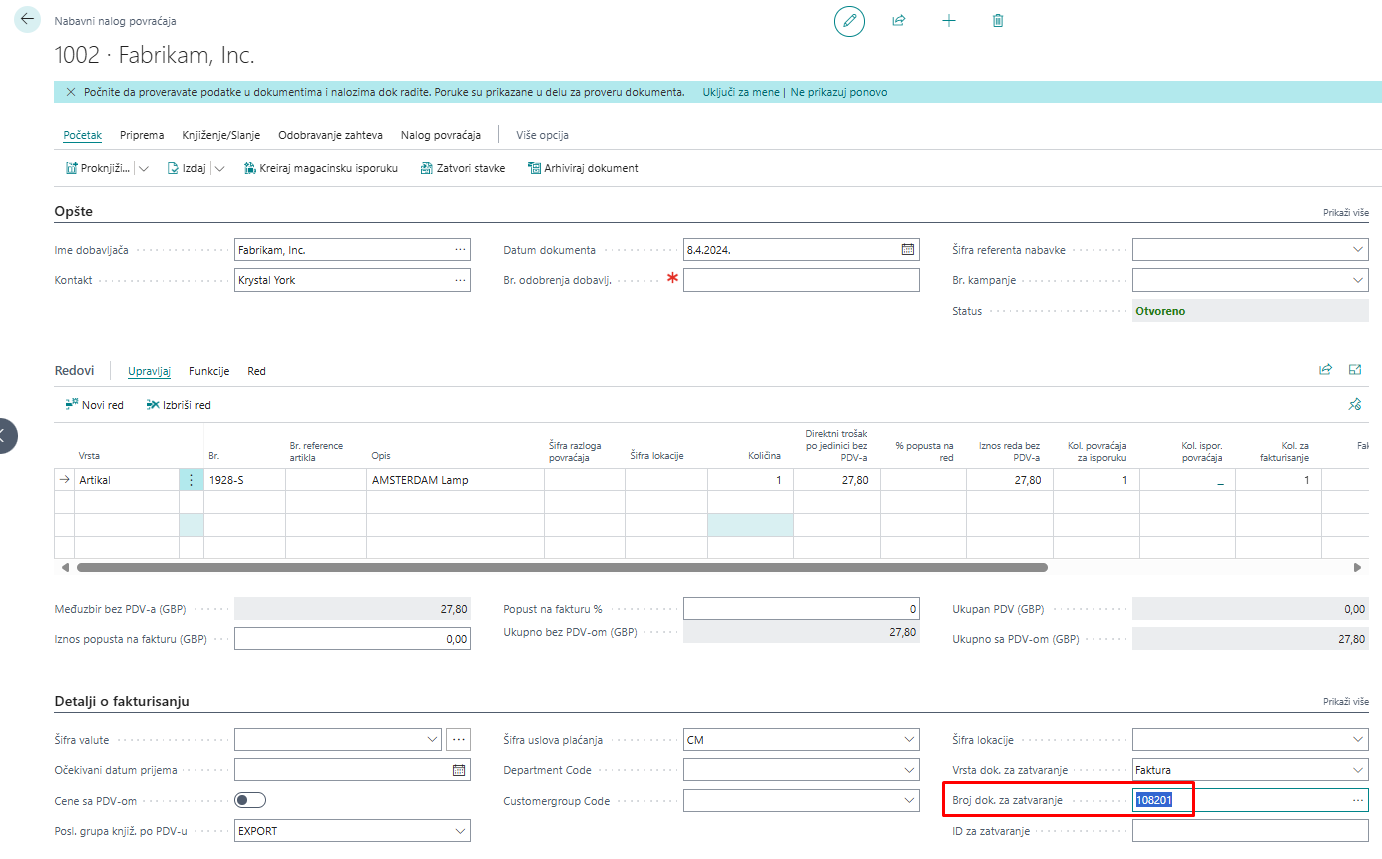
Task: Click the pencil edit icon
Action: [849, 21]
